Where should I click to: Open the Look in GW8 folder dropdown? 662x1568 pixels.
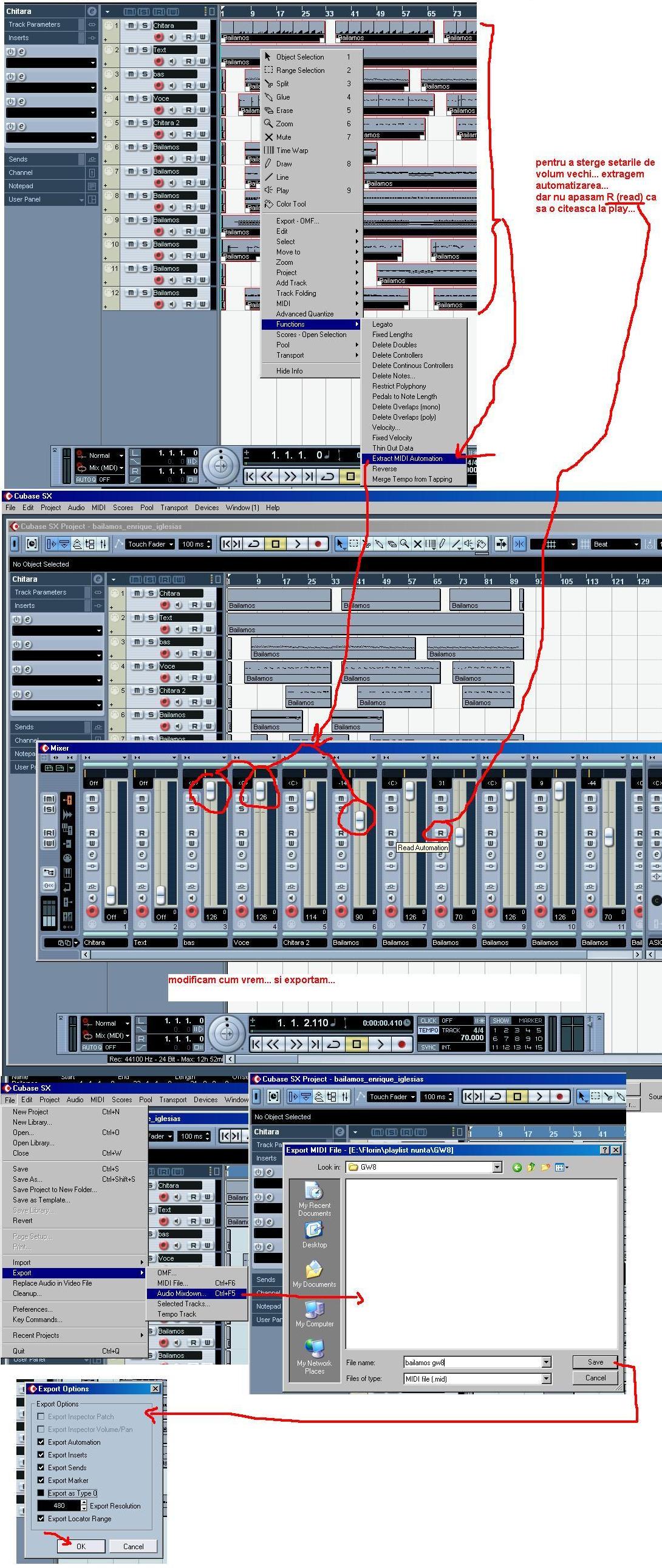pyautogui.click(x=497, y=1167)
